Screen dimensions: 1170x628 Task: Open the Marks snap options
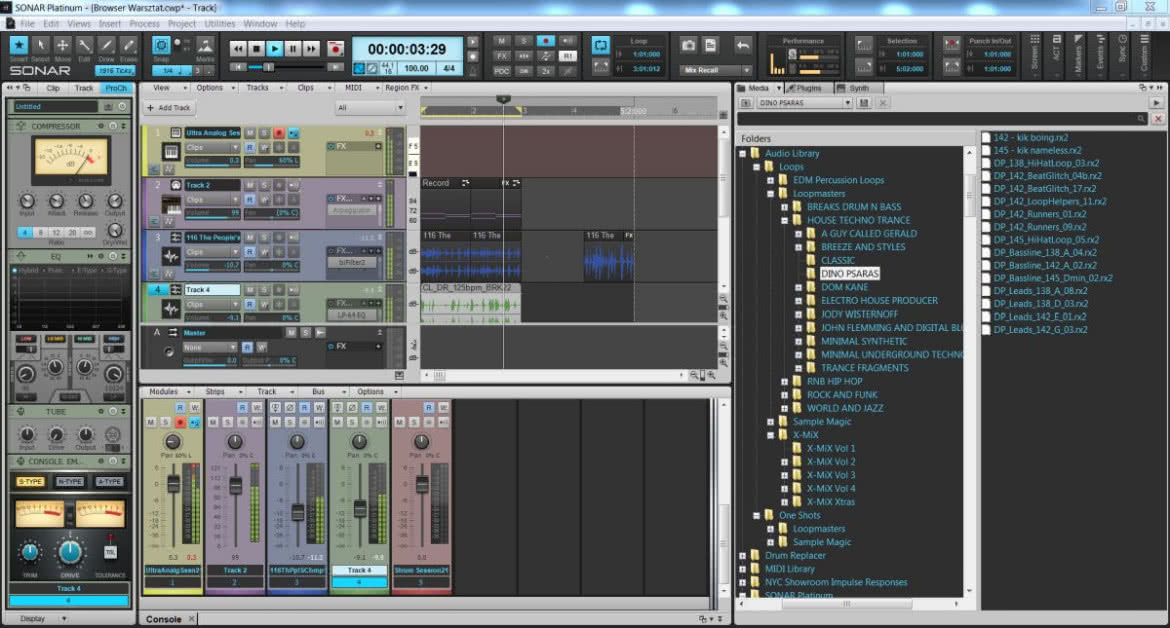[x=205, y=47]
